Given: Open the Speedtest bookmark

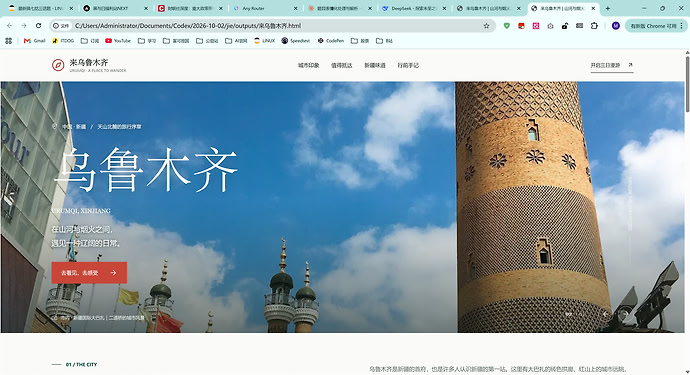Looking at the screenshot, I should tap(296, 40).
